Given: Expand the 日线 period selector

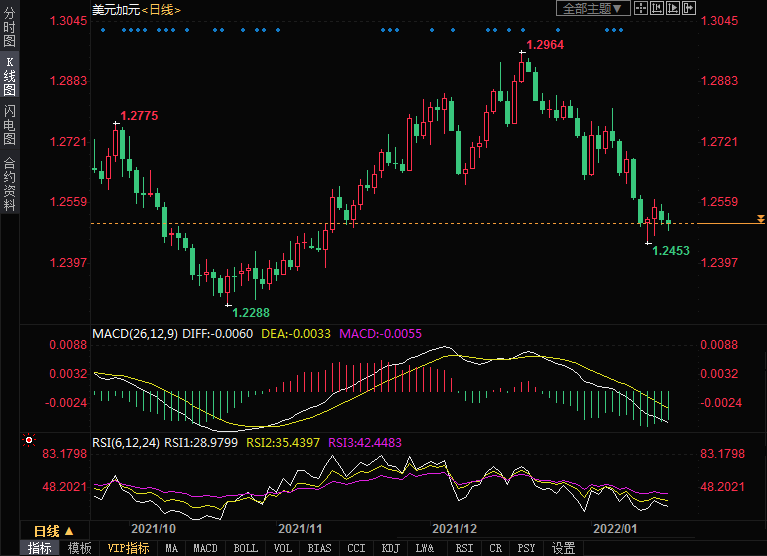Looking at the screenshot, I should [52, 531].
